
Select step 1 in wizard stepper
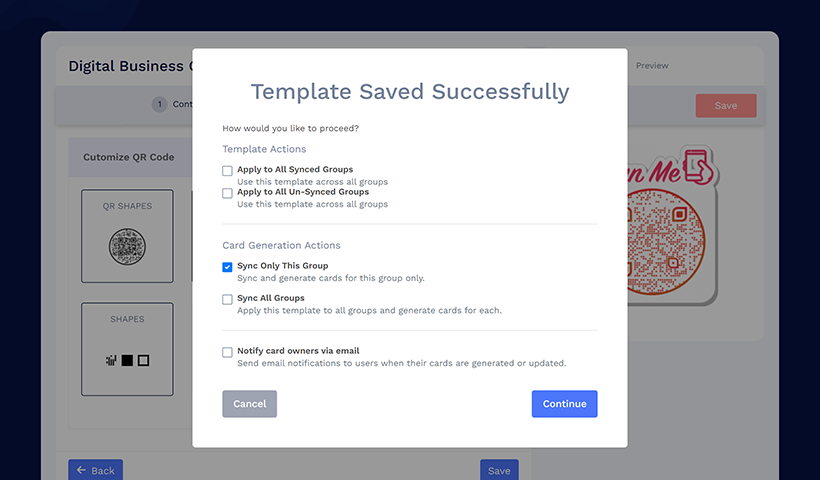pos(160,105)
